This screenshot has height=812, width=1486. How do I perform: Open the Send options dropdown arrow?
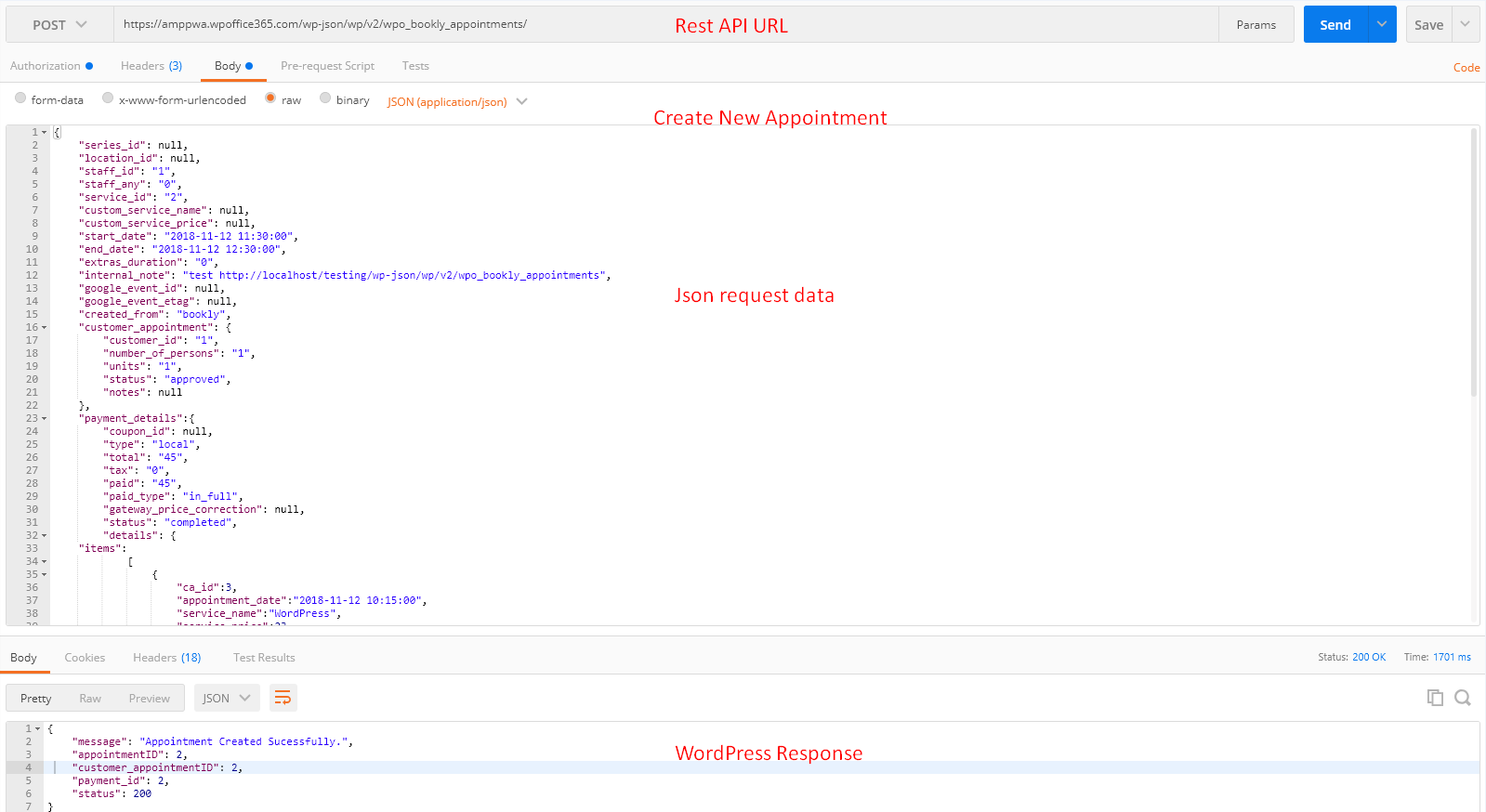[1382, 25]
